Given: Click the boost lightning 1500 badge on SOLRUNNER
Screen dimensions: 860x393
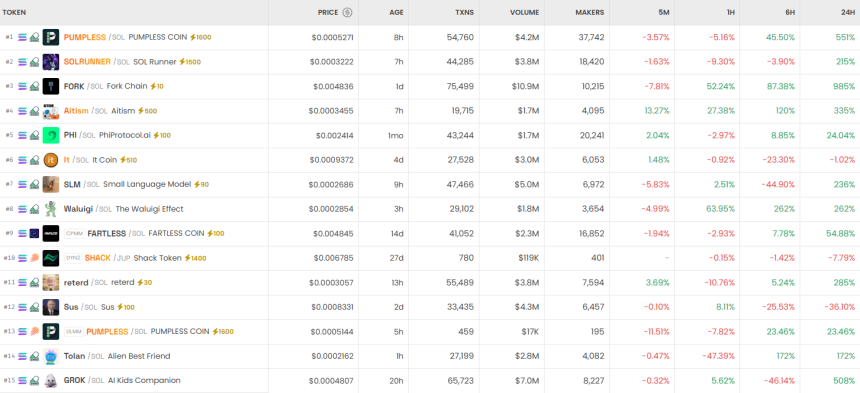Looking at the screenshot, I should click(x=190, y=62).
